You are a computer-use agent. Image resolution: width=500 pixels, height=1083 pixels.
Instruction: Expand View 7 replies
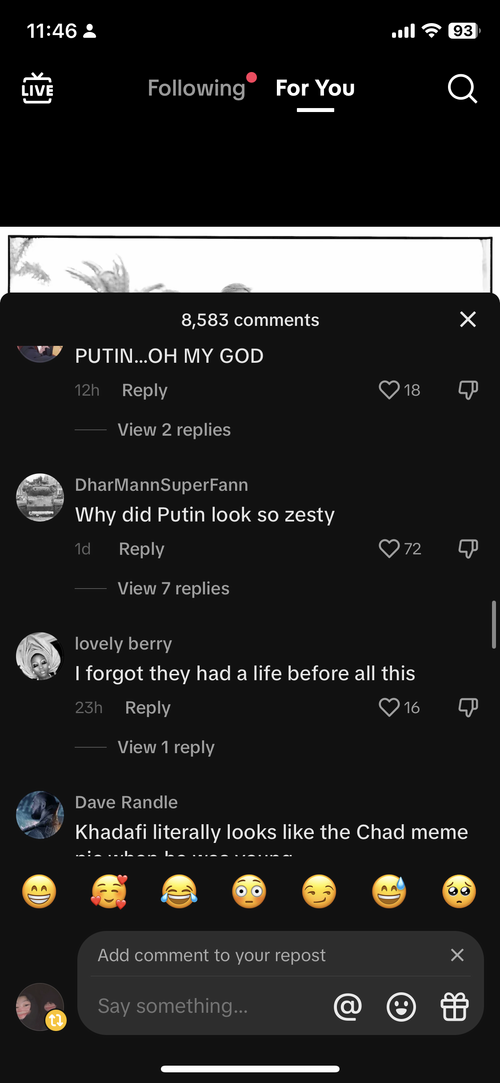pos(173,588)
